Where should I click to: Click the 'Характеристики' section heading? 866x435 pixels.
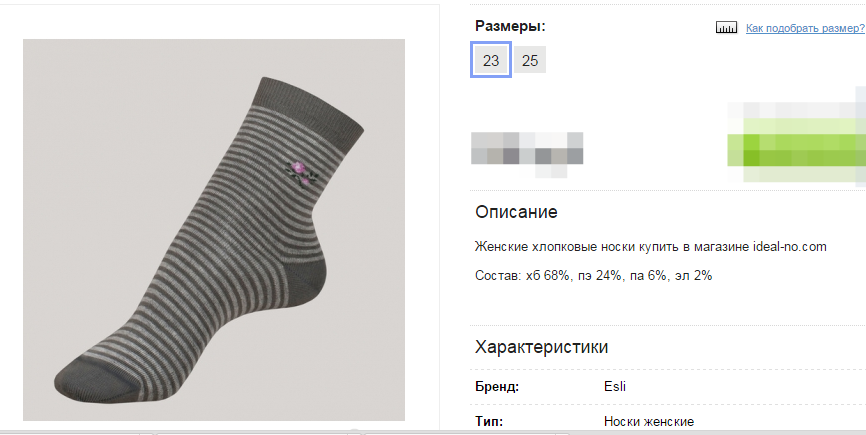(x=541, y=347)
